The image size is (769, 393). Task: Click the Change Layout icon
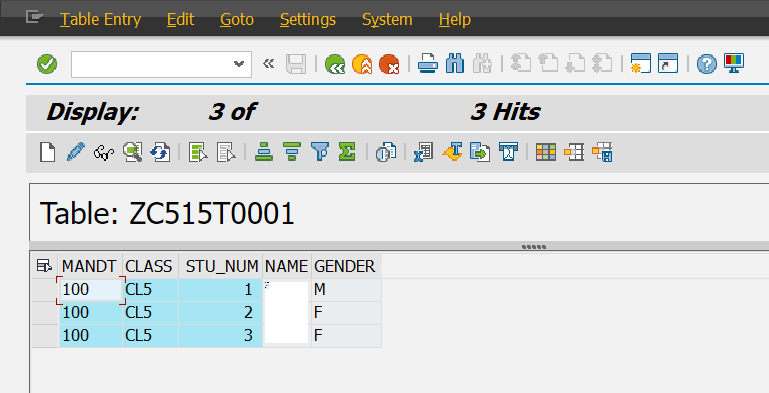[x=574, y=152]
